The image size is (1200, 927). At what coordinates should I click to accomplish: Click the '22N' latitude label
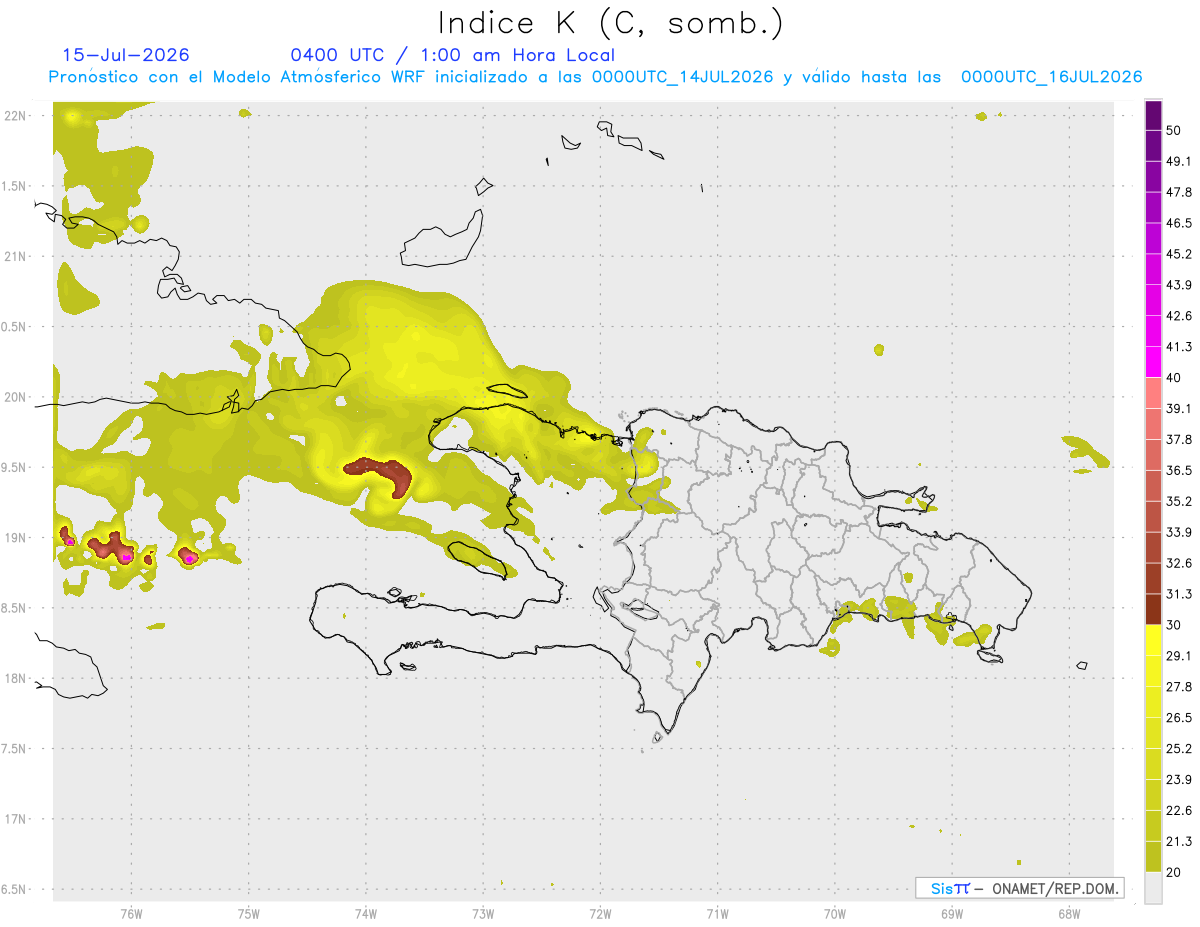pyautogui.click(x=16, y=116)
